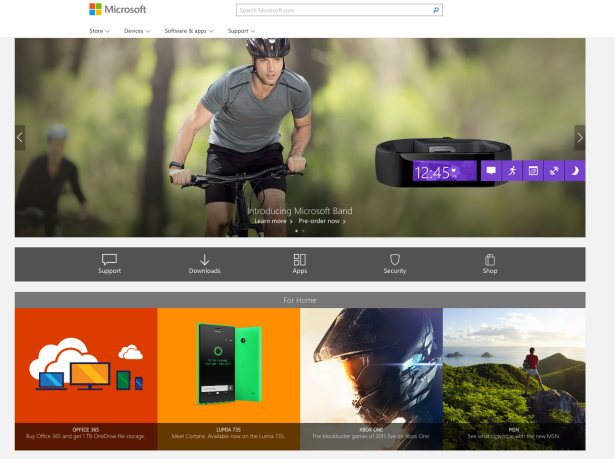Expand the Devices dropdown menu
Image resolution: width=615 pixels, height=459 pixels.
coord(137,31)
